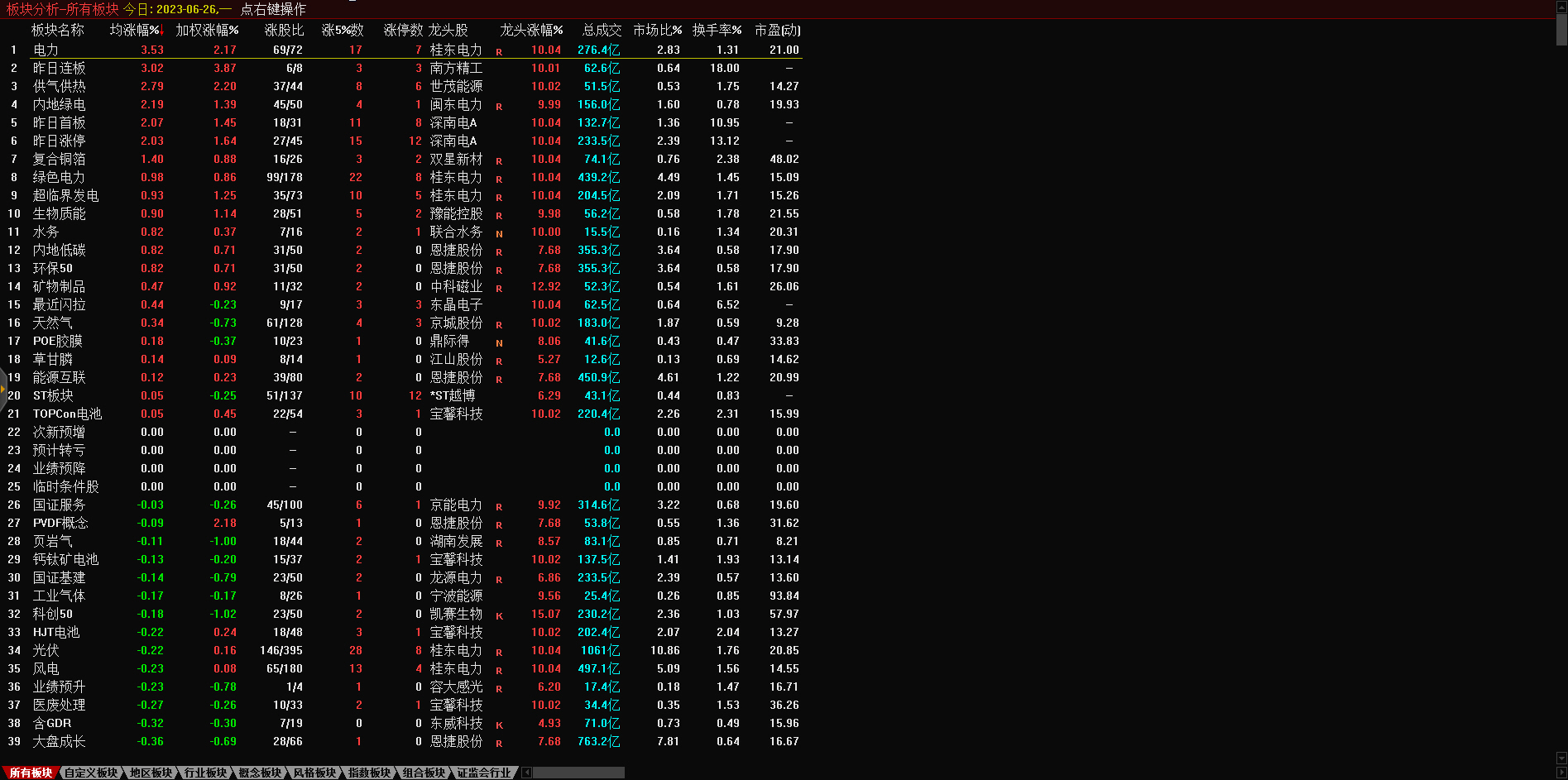This screenshot has height=780, width=1568.
Task: Click the K marker beside 东威科技
Action: tap(499, 725)
